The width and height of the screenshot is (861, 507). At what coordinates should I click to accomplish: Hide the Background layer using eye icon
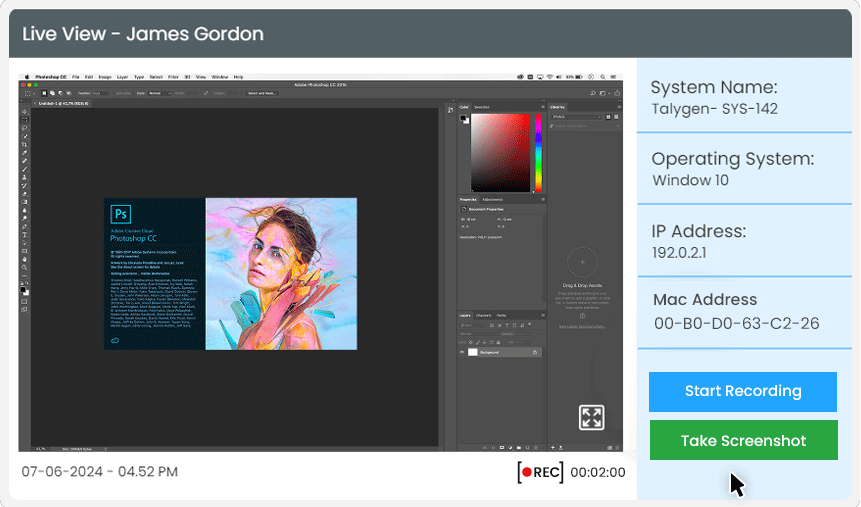[x=463, y=352]
